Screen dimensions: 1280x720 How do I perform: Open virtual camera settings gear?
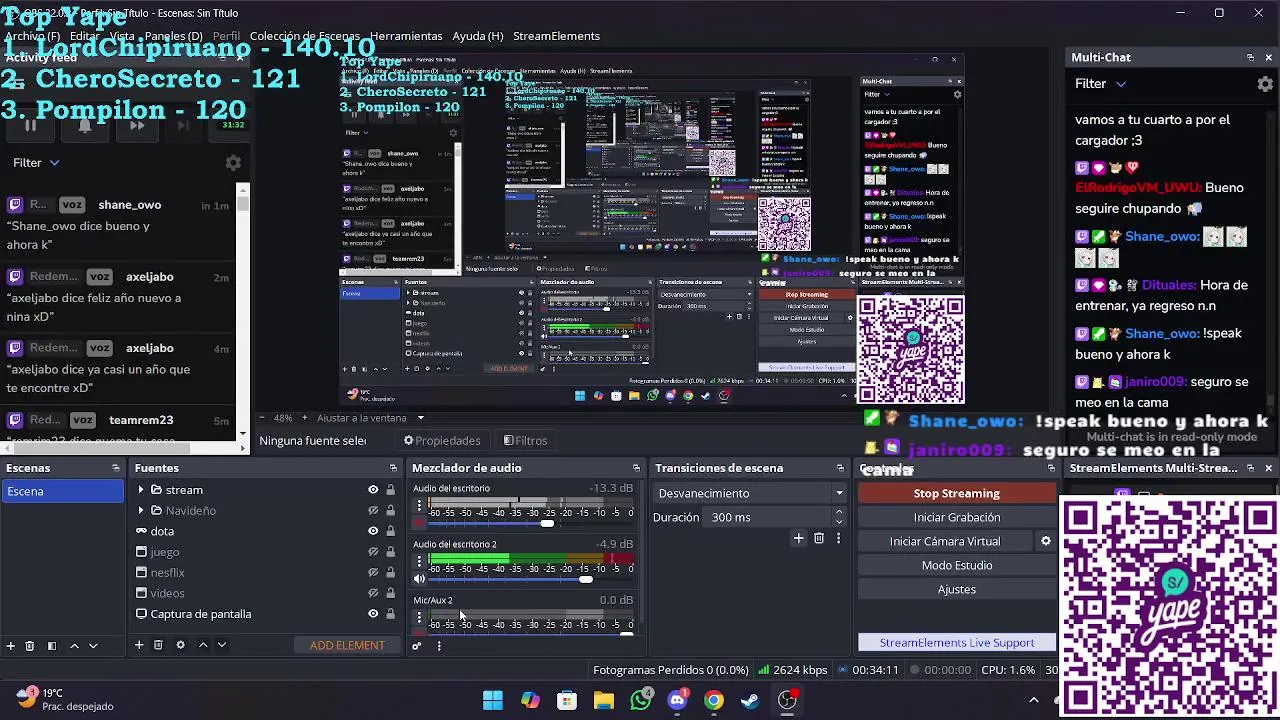tap(1046, 541)
